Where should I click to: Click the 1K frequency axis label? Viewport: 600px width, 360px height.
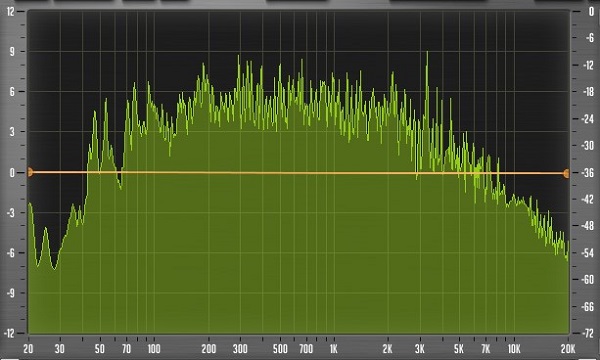click(x=333, y=349)
